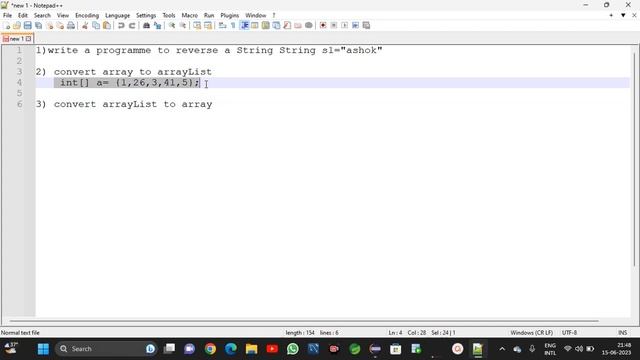The height and width of the screenshot is (360, 640).
Task: Open Folder as Workspace toolbar icon
Action: coord(298,25)
